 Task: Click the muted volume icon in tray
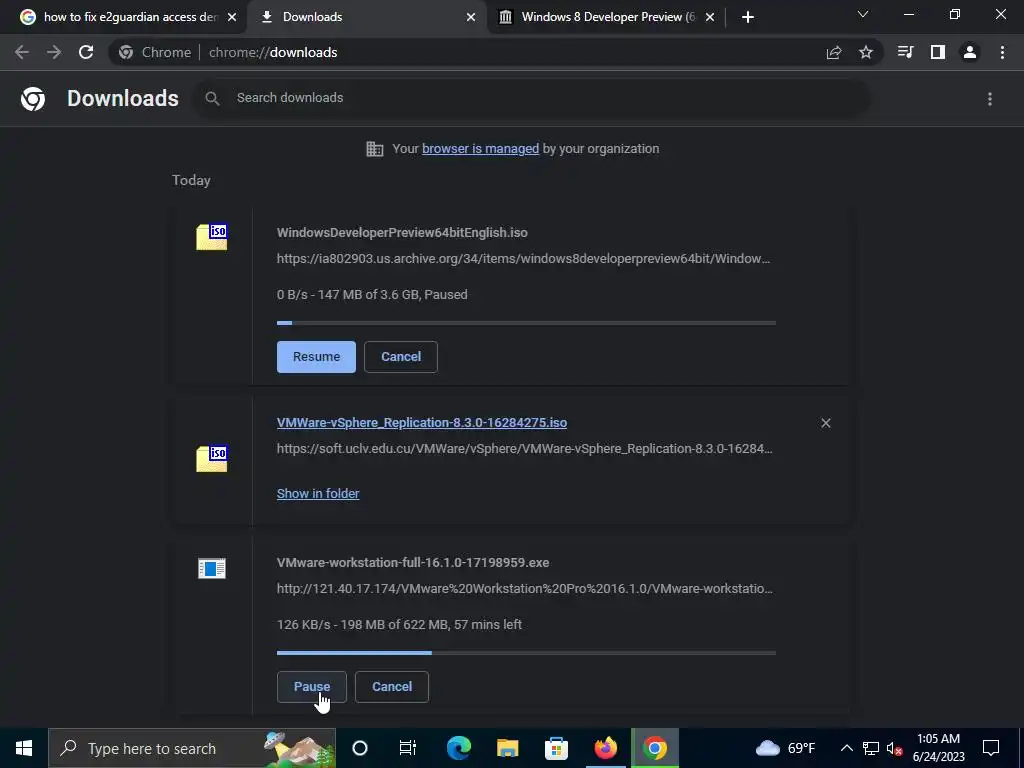click(x=895, y=748)
